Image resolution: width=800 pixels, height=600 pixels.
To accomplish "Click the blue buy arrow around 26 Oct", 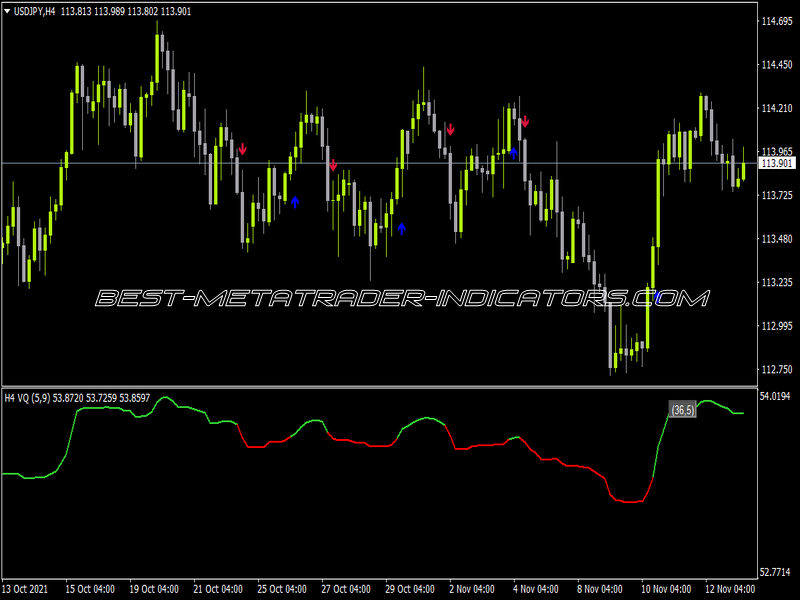I will 295,202.
